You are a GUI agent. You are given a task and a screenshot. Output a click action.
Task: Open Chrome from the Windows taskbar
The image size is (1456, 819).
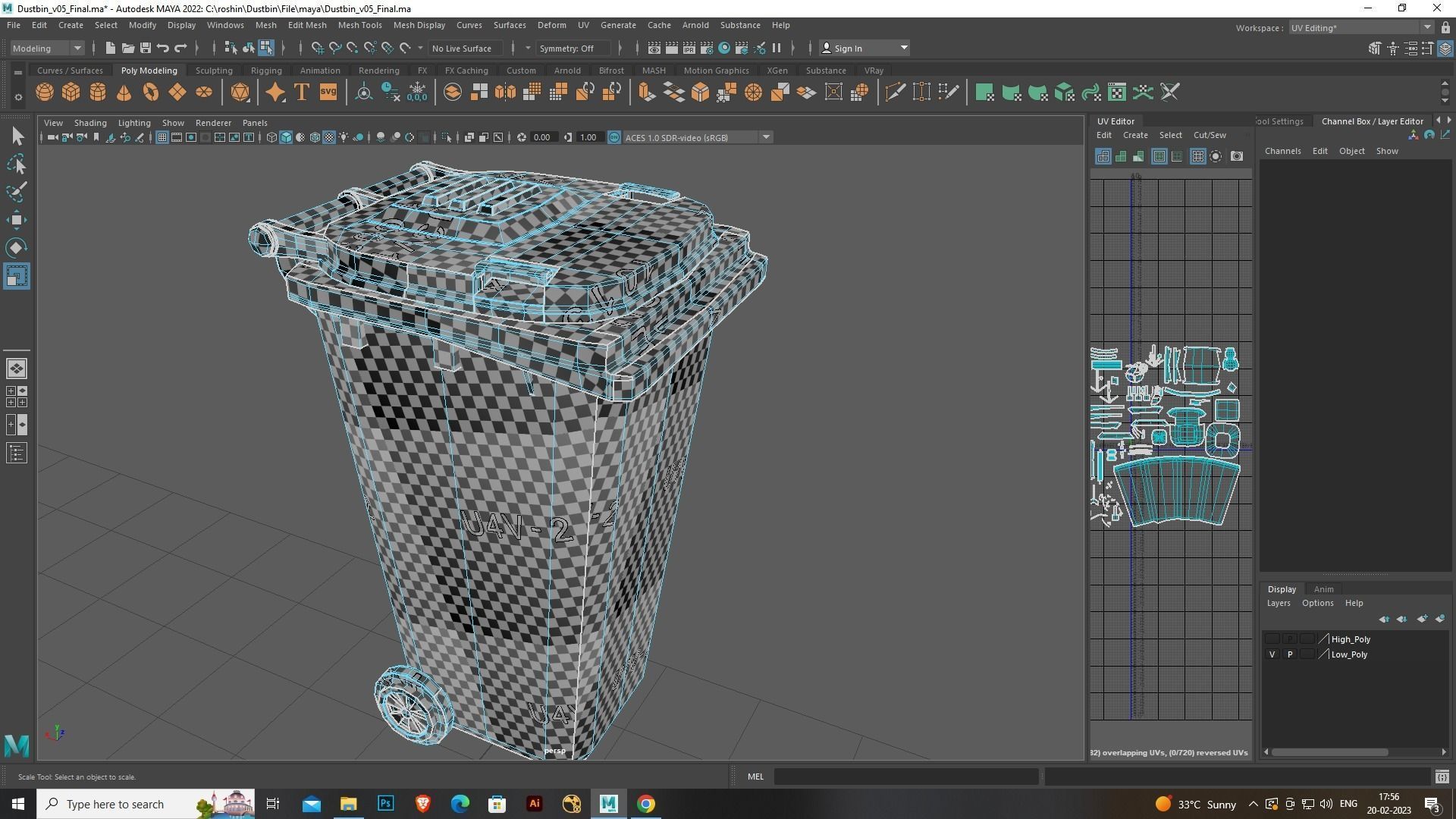point(646,804)
